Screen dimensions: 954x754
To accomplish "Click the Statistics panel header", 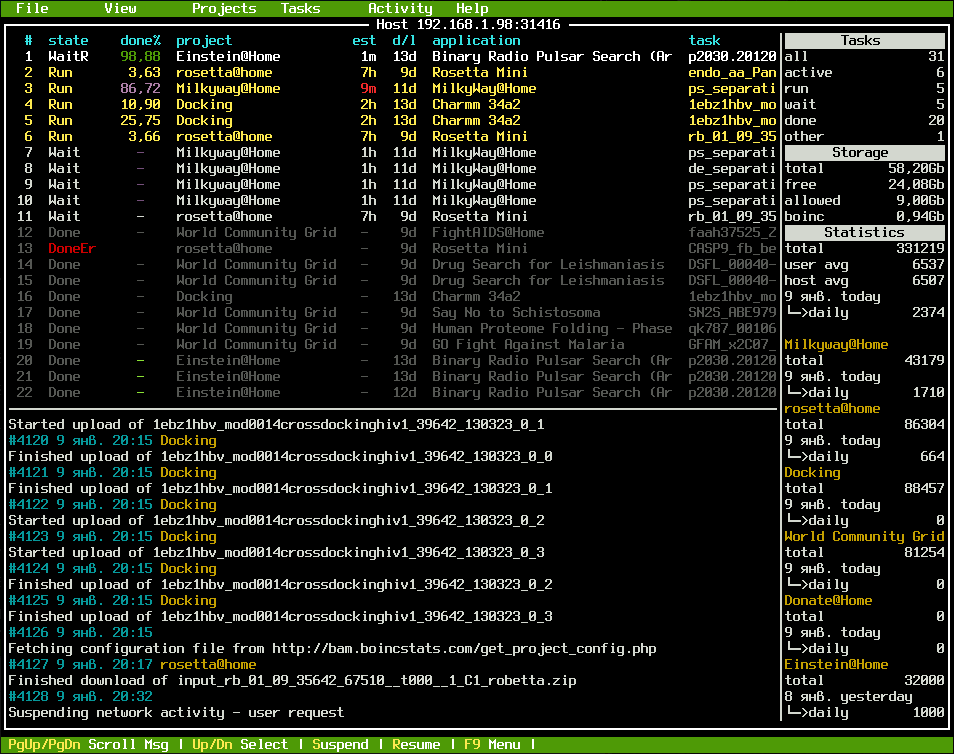I will [864, 232].
